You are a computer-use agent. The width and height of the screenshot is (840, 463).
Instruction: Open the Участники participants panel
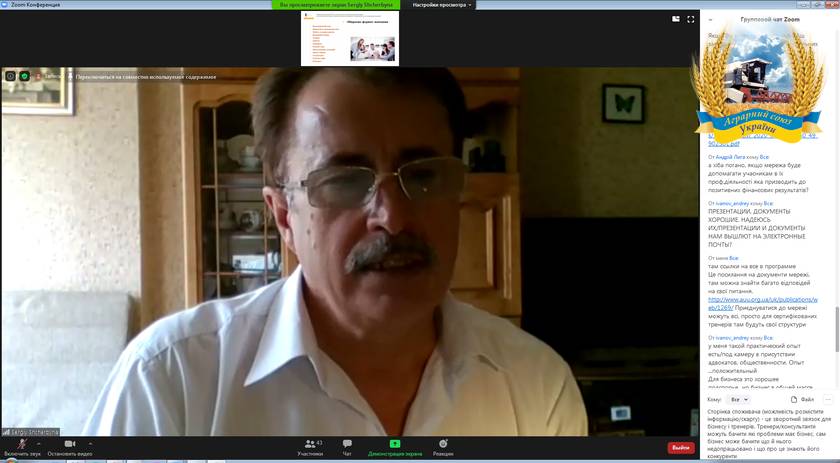click(310, 448)
